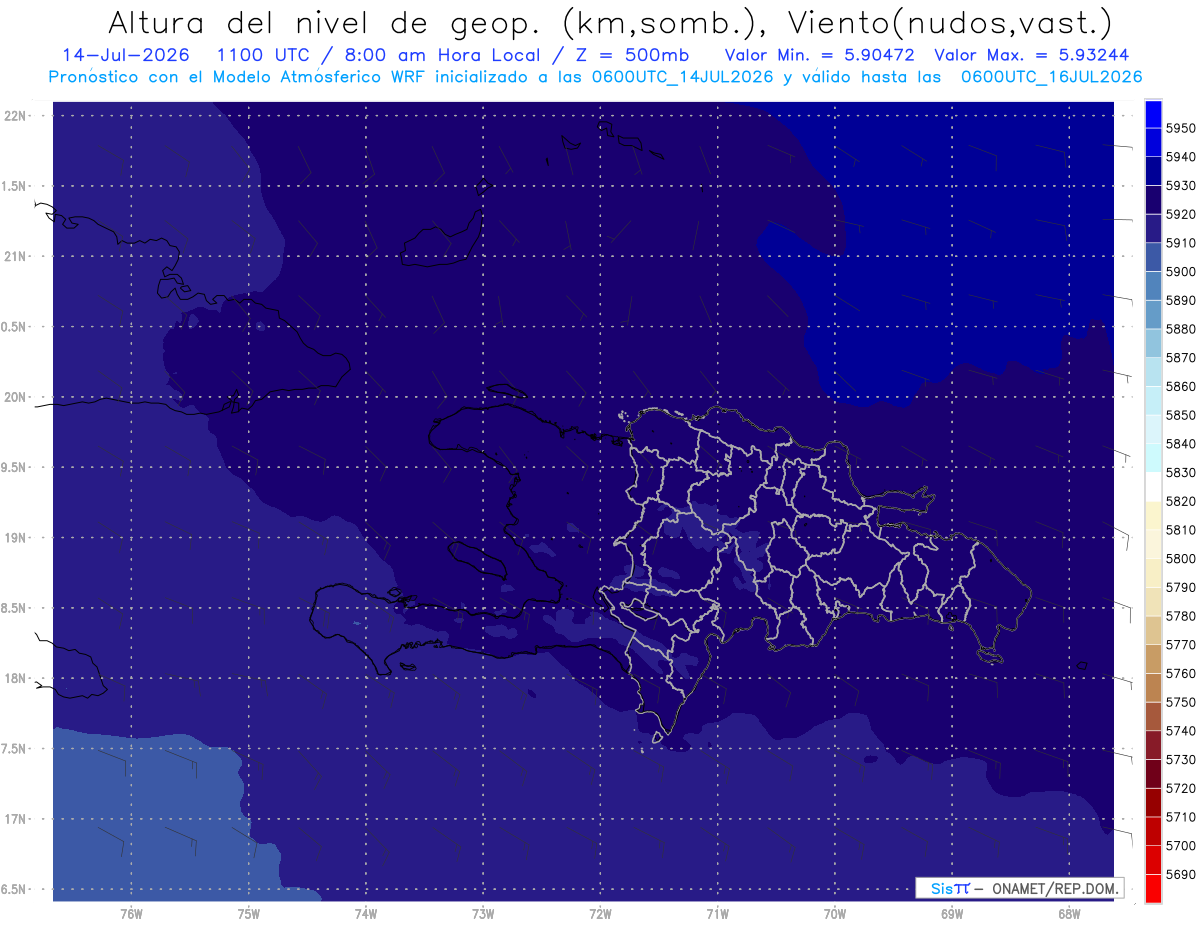
Task: Click the 71W longitude label
Action: pos(717,912)
